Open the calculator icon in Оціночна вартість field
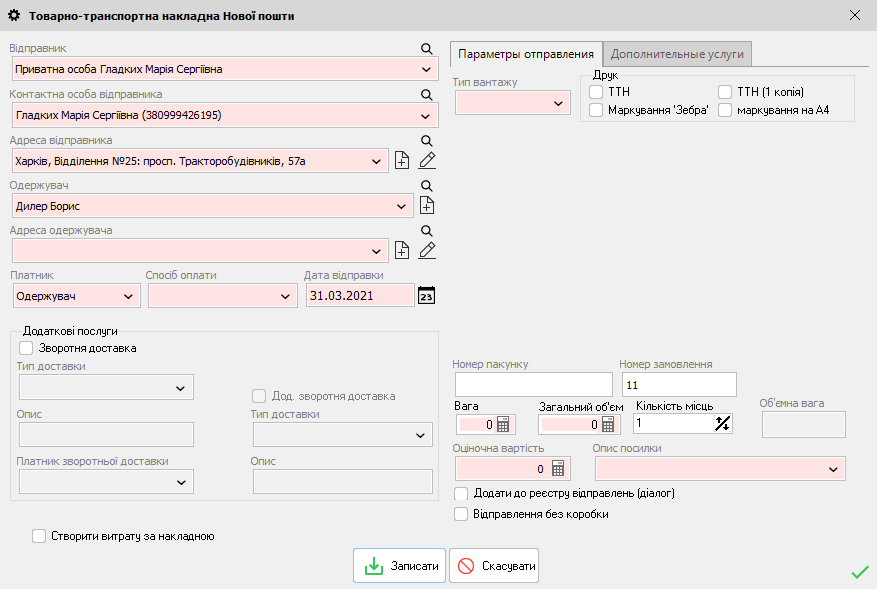This screenshot has height=589, width=877. click(x=559, y=468)
